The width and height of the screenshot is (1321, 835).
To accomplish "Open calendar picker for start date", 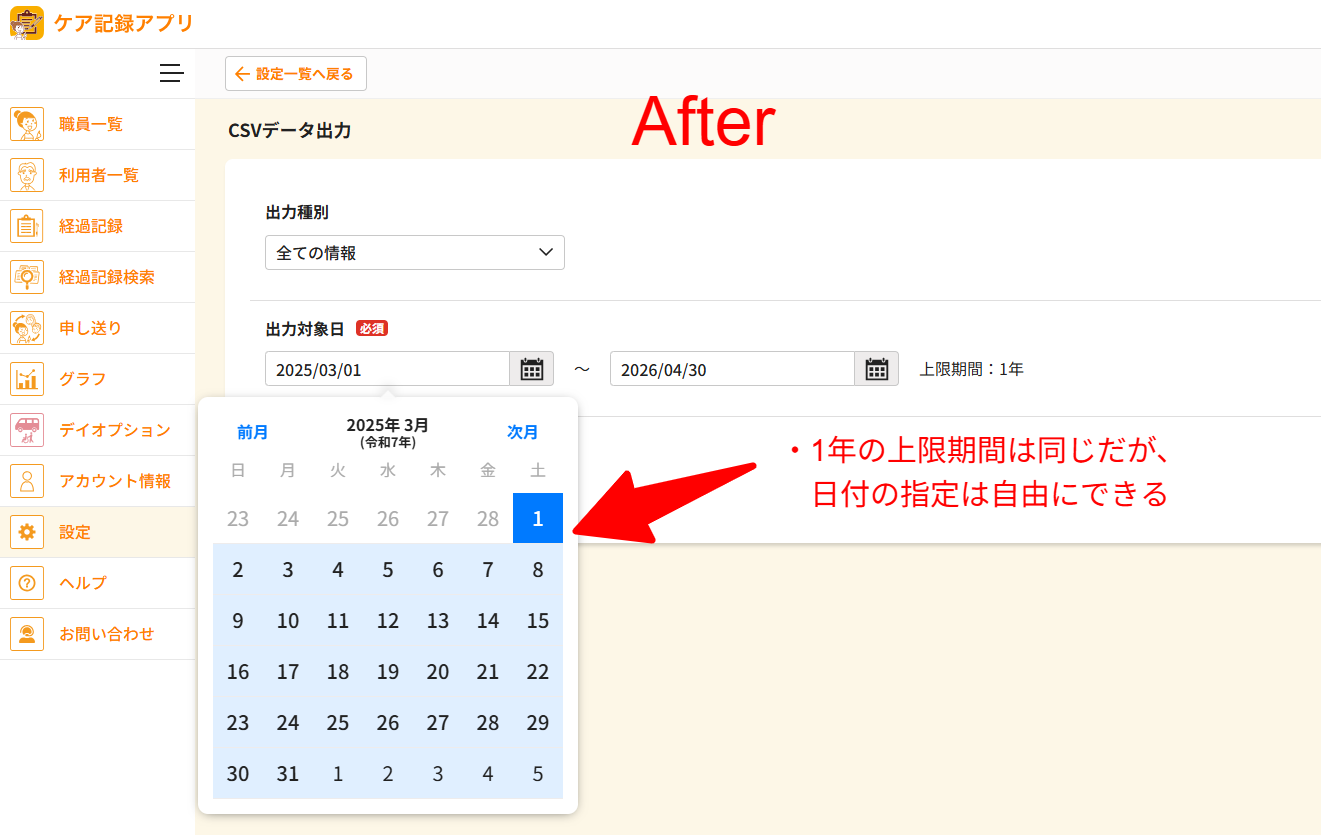I will 532,369.
